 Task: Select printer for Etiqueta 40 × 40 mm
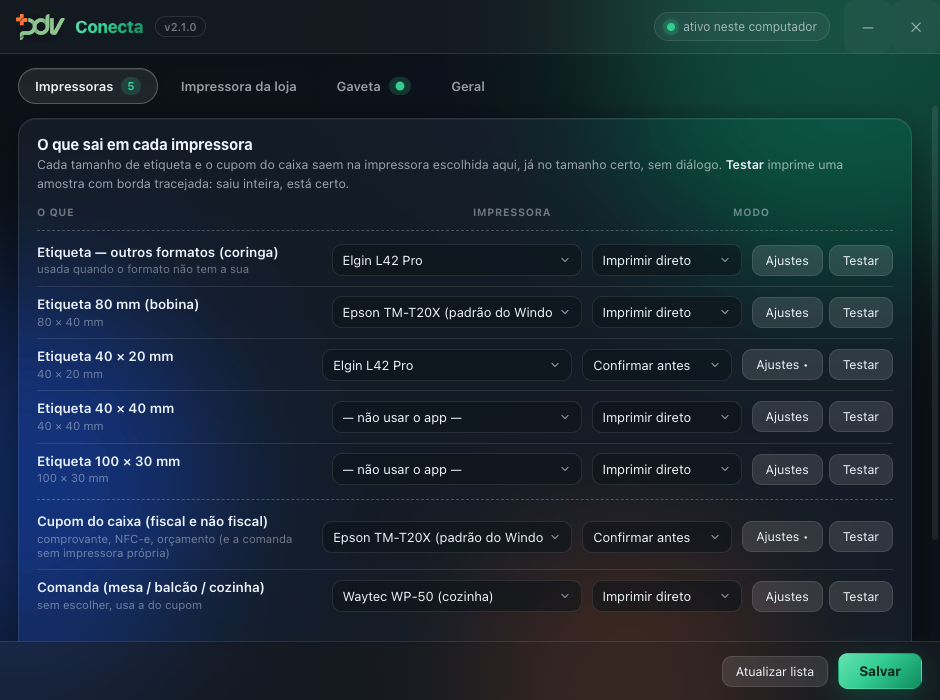coord(457,417)
